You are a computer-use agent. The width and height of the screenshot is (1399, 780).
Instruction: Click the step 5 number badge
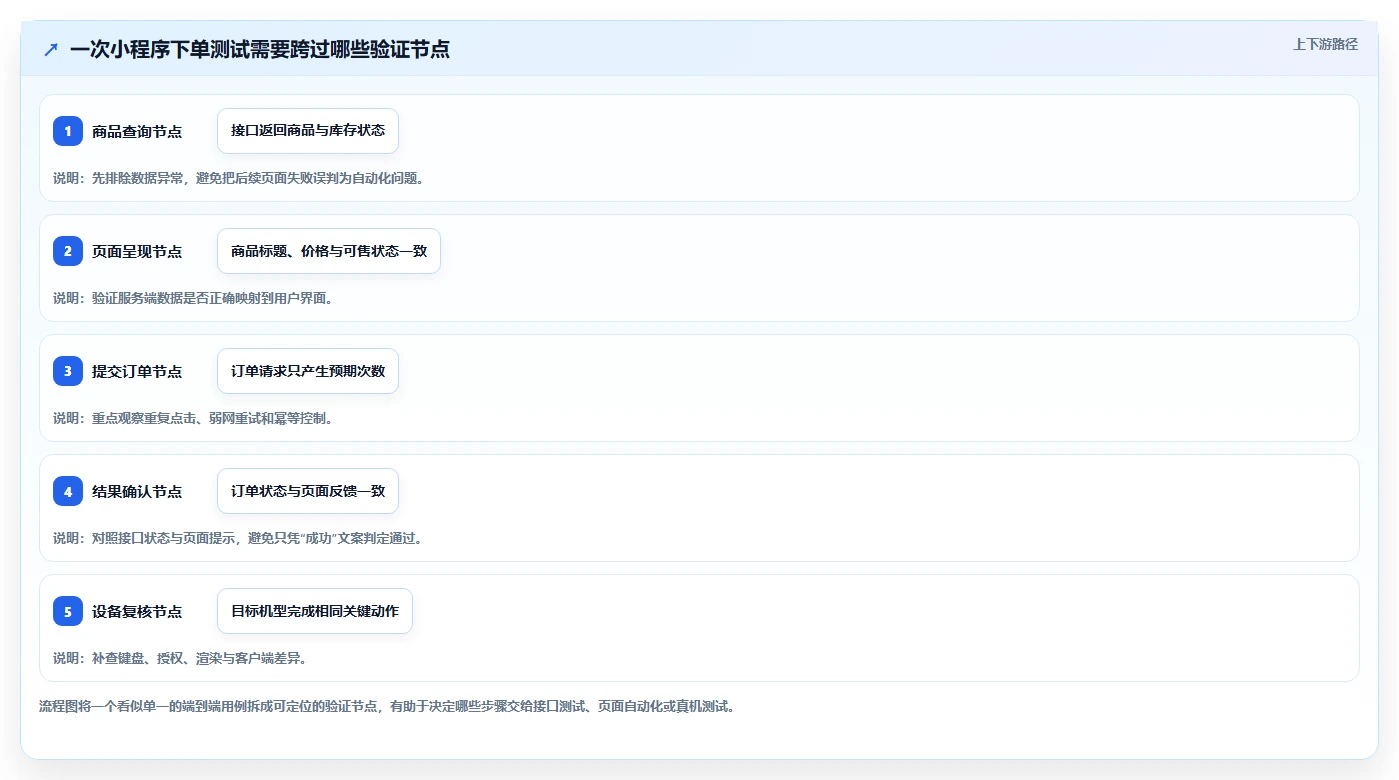point(68,611)
